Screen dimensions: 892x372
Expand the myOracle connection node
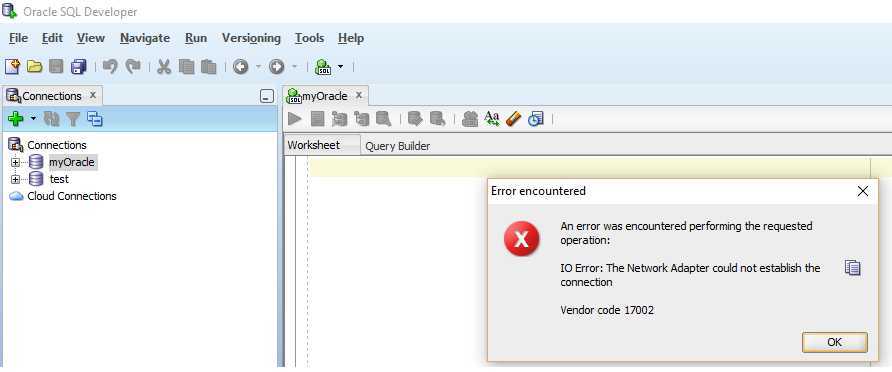click(15, 163)
